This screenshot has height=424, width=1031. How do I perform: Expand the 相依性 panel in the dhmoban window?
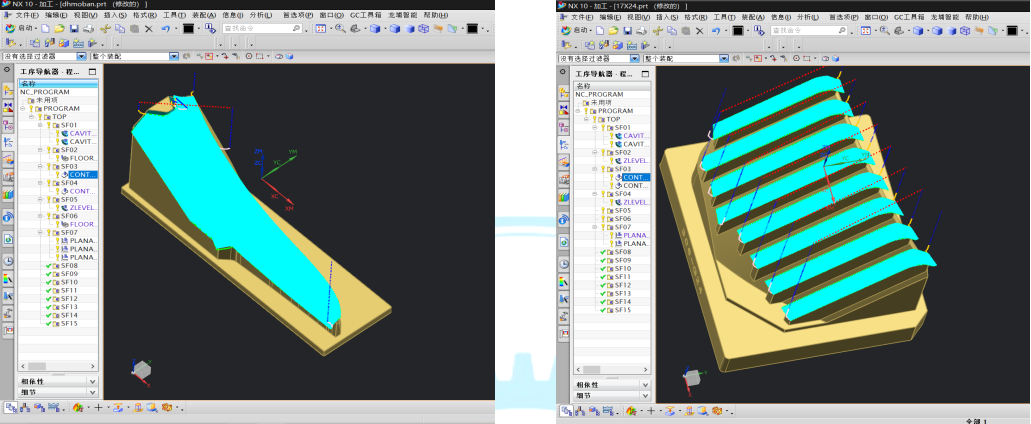[x=92, y=381]
